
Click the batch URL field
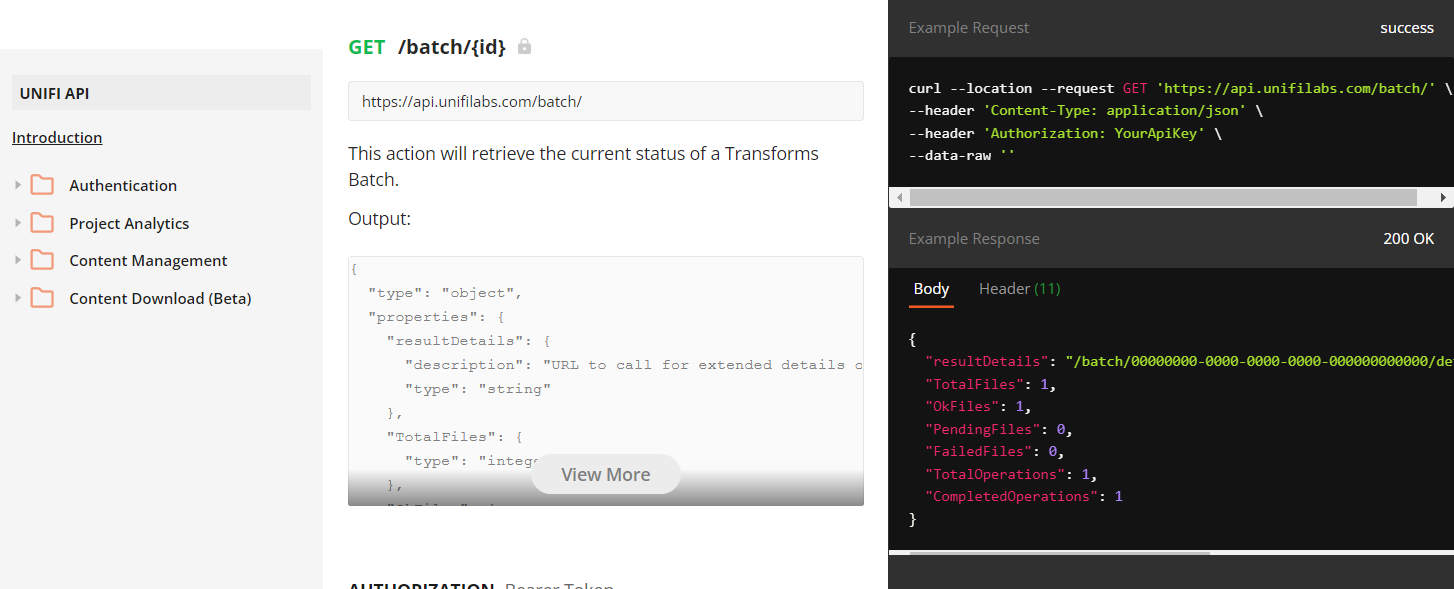click(x=605, y=101)
